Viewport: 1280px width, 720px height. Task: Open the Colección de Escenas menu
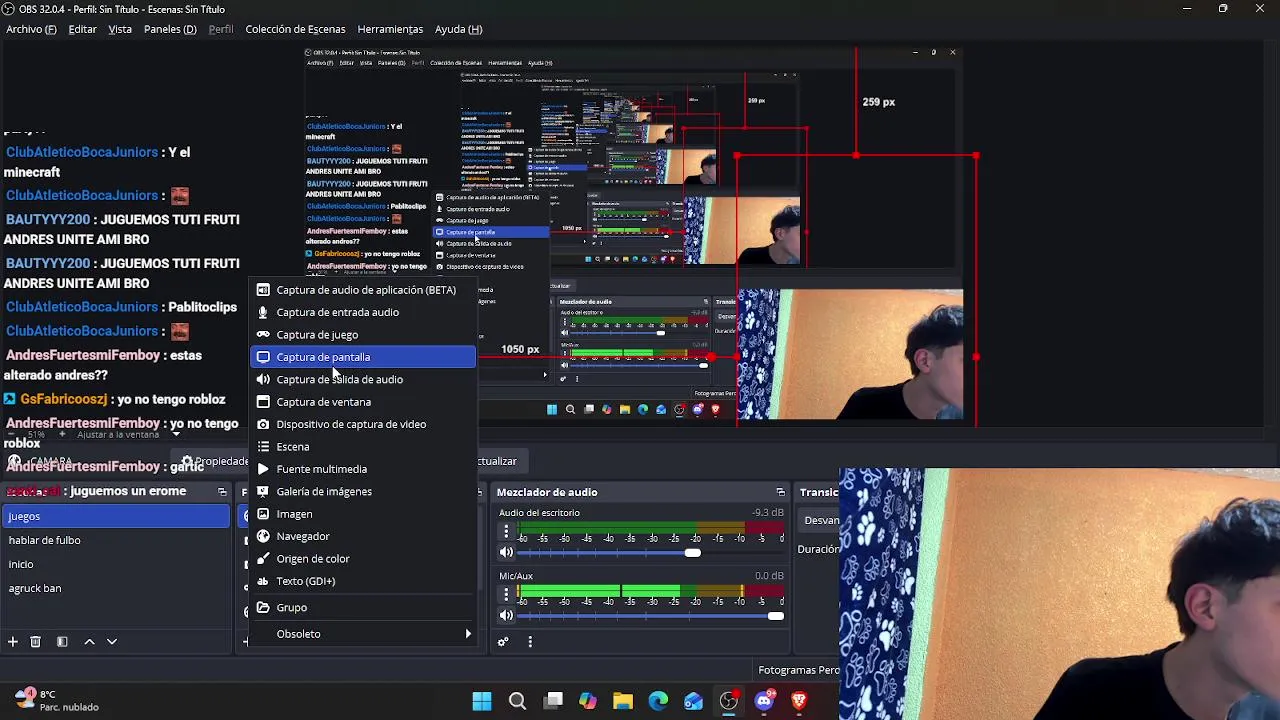click(295, 29)
